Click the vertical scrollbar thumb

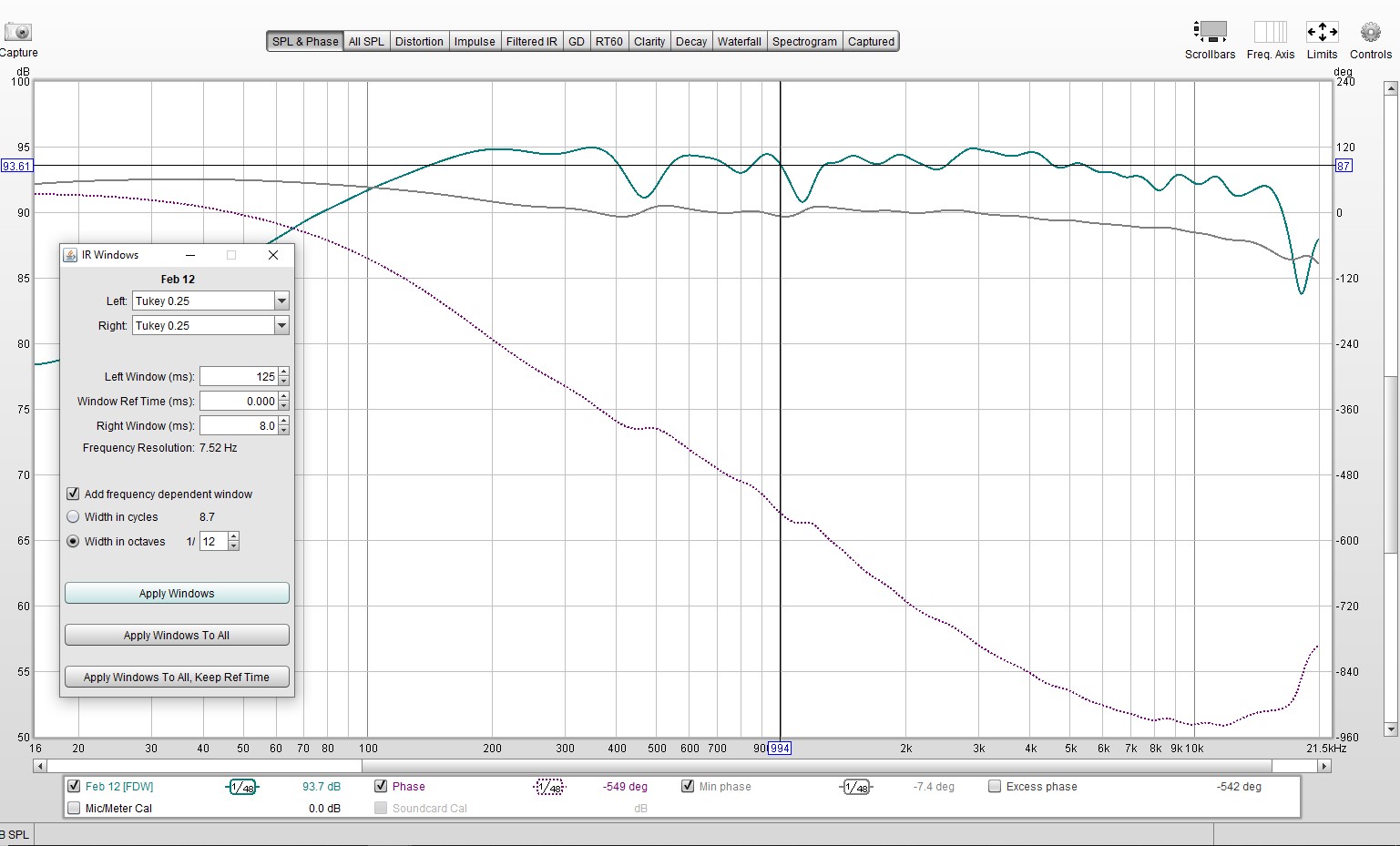pyautogui.click(x=1390, y=463)
